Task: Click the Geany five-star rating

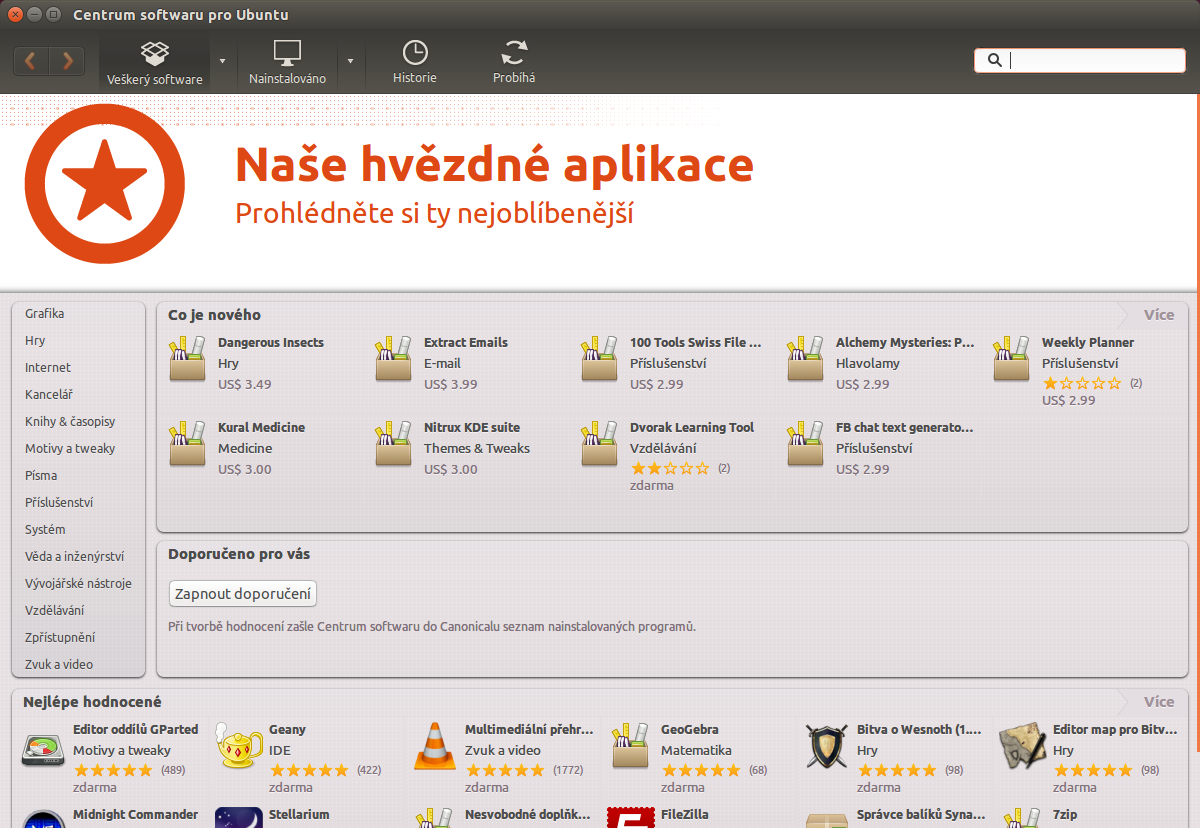Action: click(x=309, y=770)
